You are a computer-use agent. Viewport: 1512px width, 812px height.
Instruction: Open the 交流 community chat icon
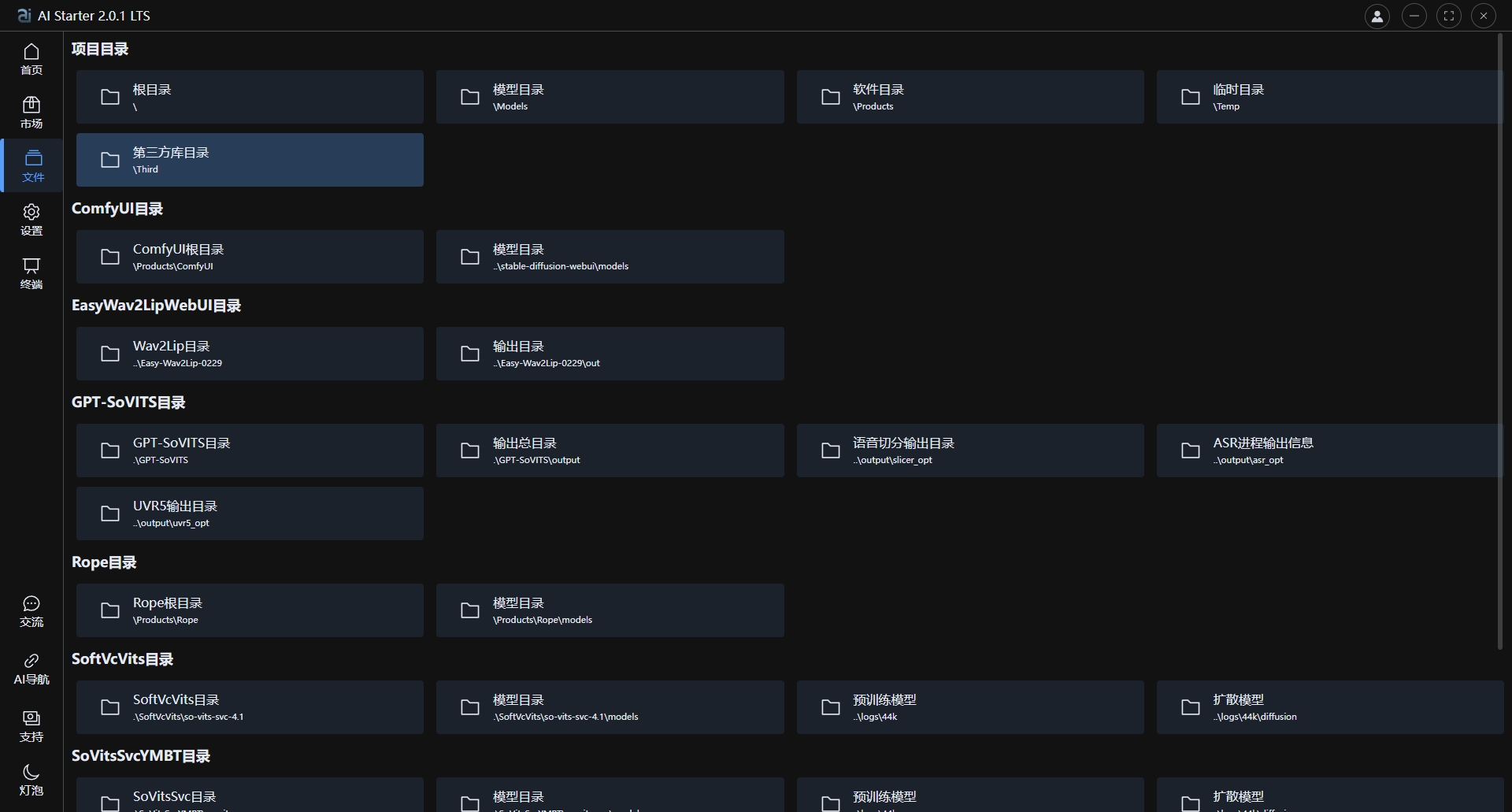[31, 612]
